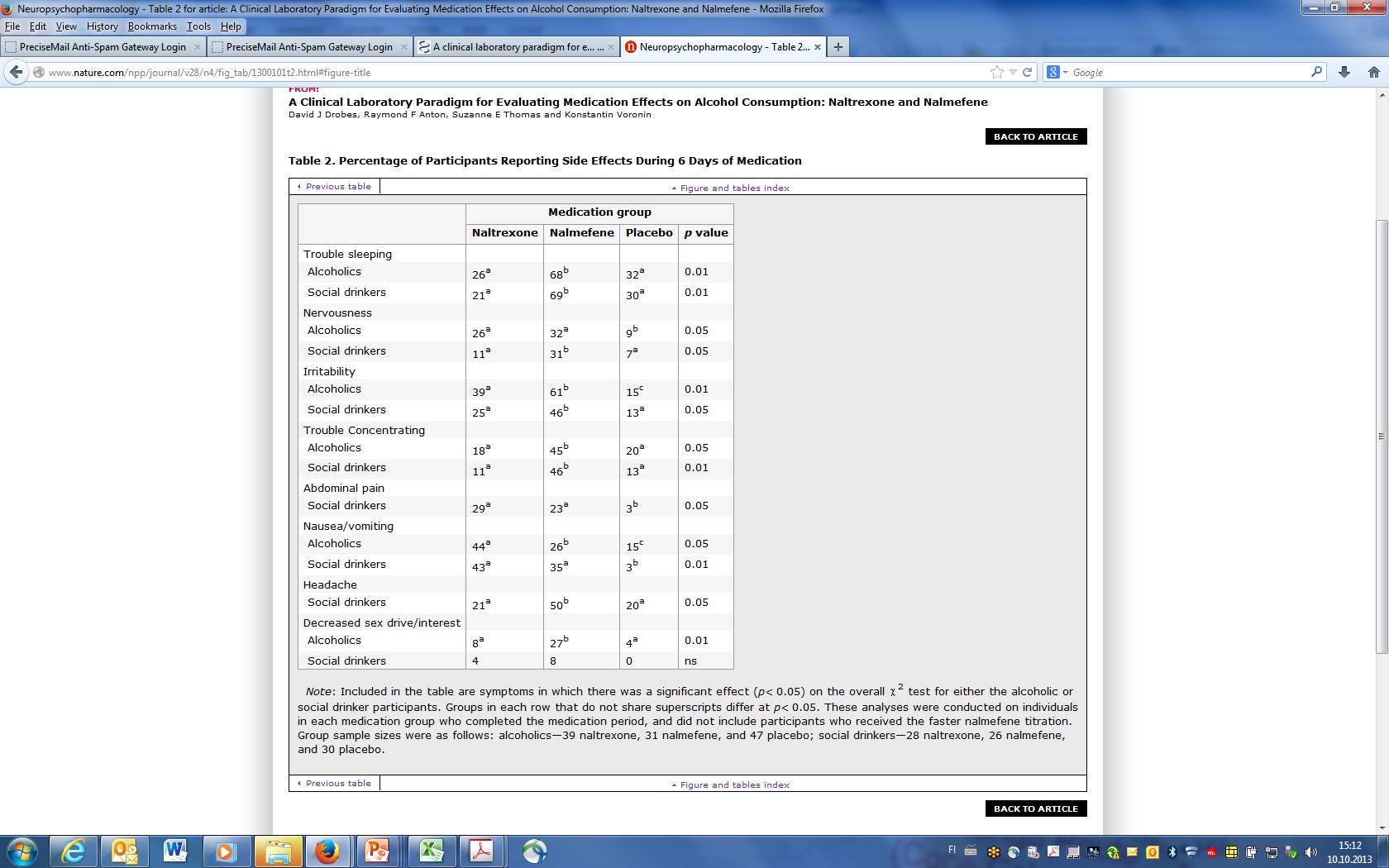1389x868 pixels.
Task: Open the File menu
Action: tap(12, 26)
